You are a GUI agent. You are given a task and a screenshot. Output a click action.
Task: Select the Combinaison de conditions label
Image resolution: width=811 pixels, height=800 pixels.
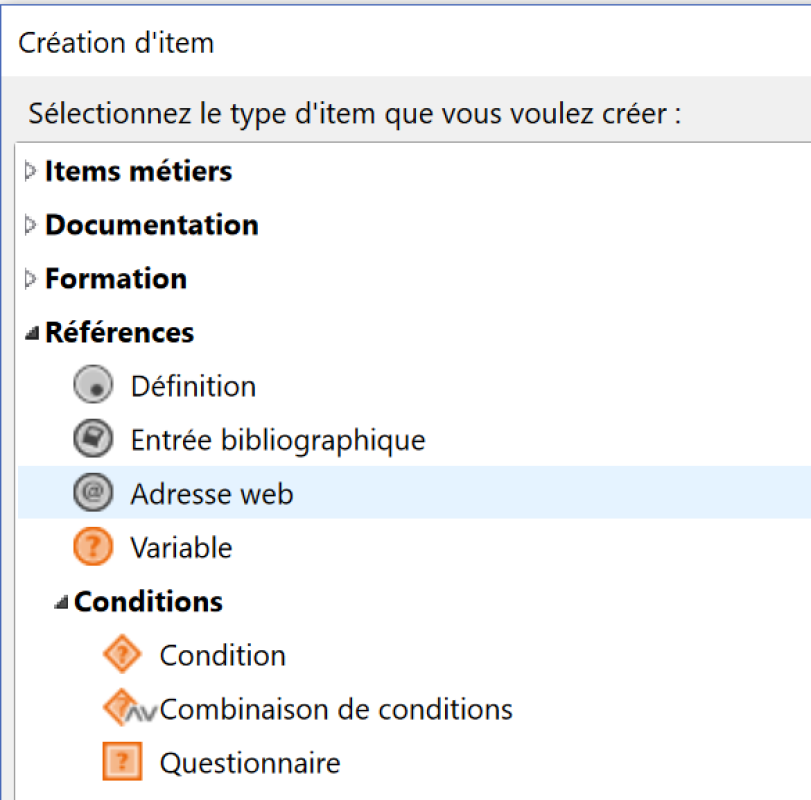[336, 710]
